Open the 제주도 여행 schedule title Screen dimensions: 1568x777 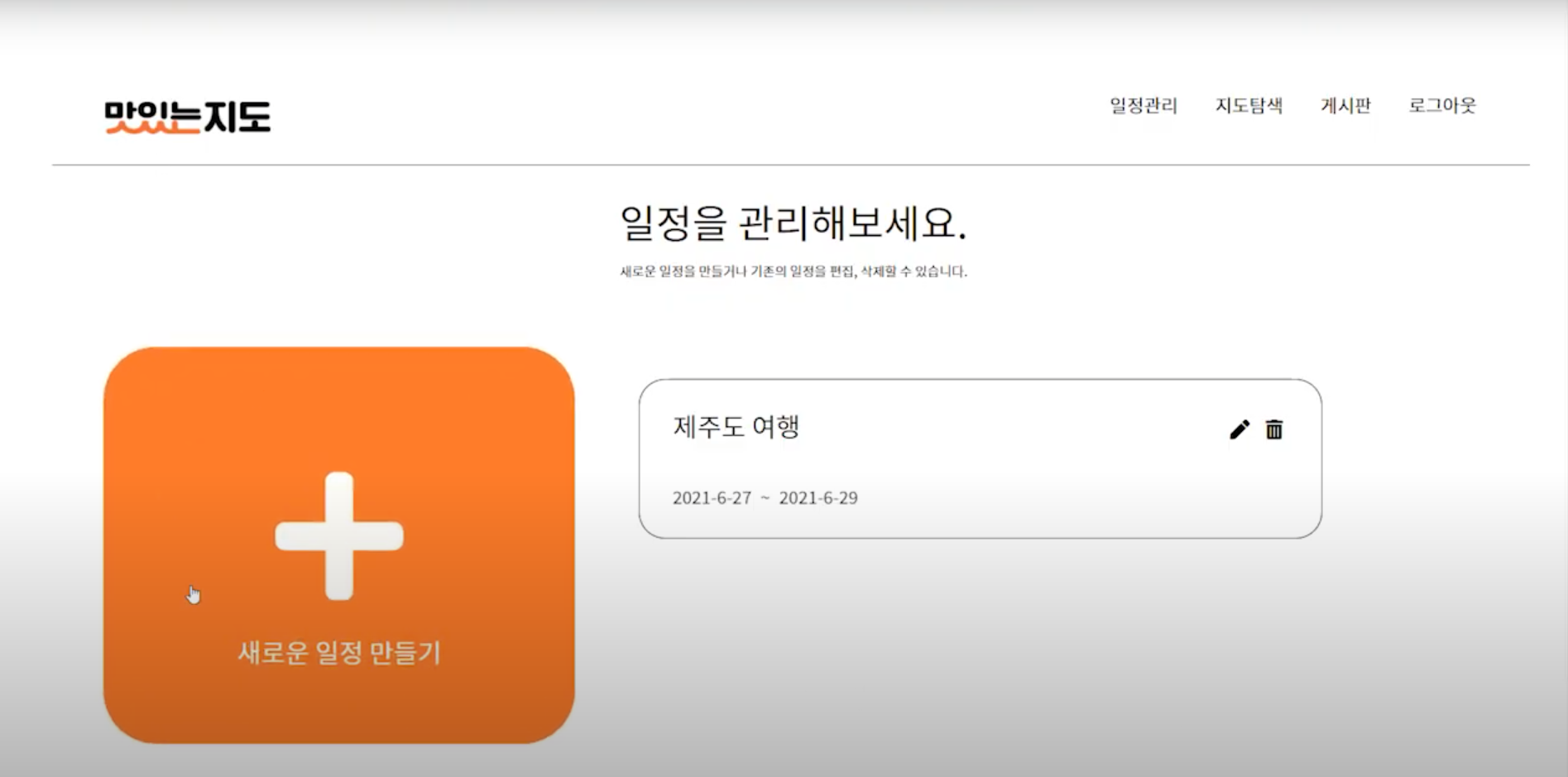click(736, 427)
